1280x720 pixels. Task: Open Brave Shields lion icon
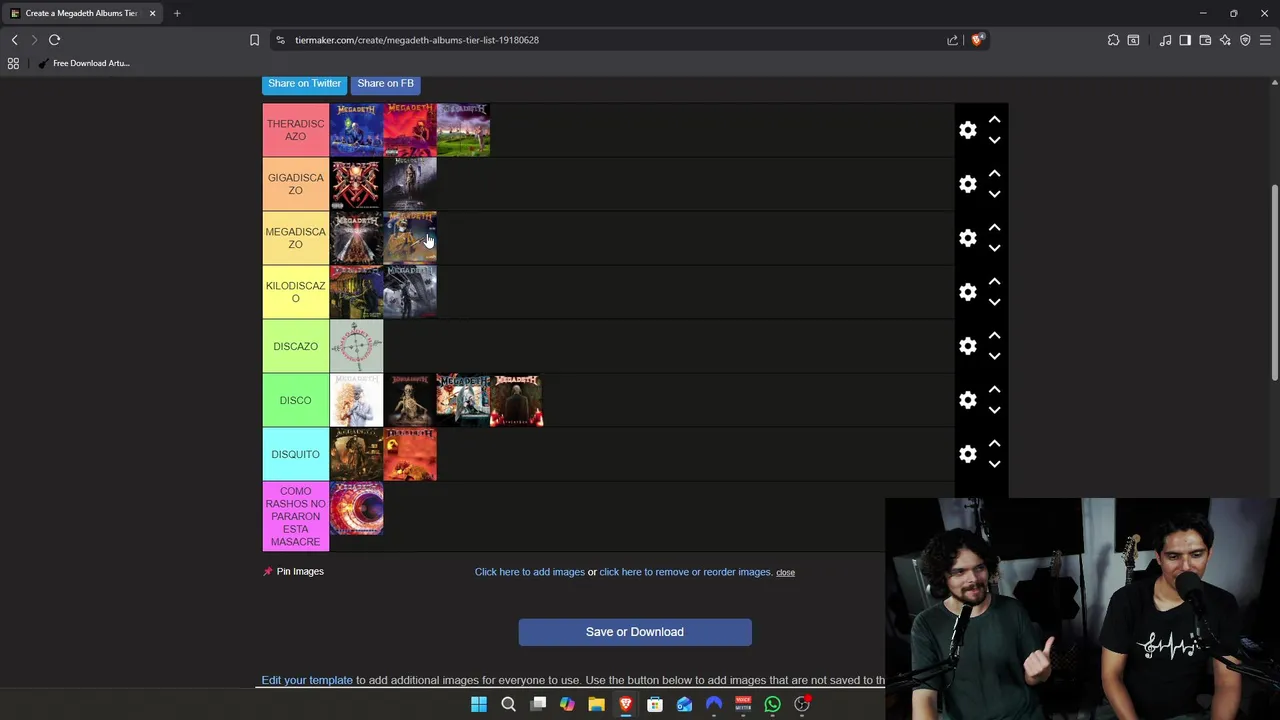(x=977, y=40)
